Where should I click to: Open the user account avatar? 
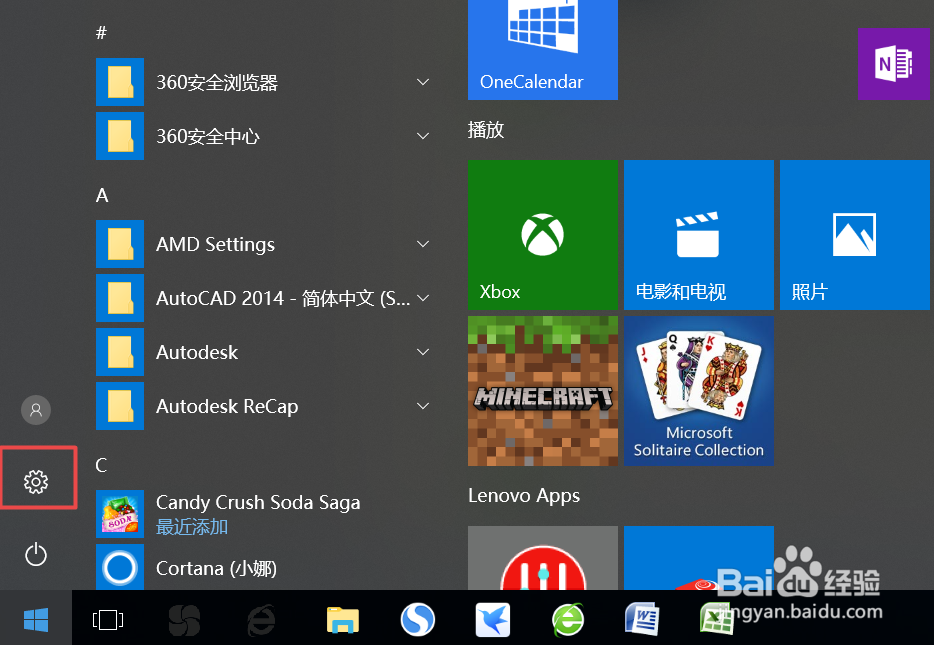[36, 410]
